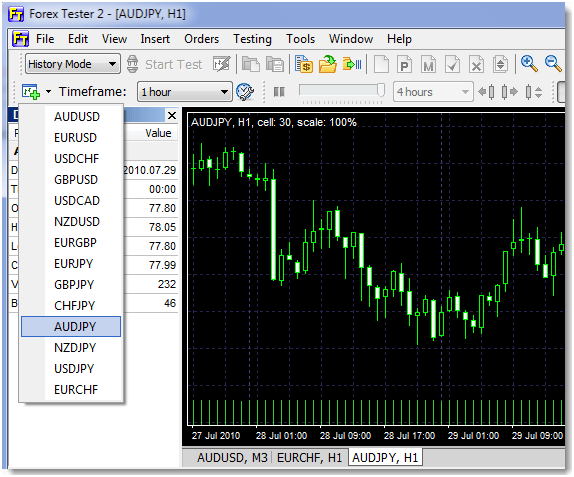Open the Timeframe 1 hour dropdown
The height and width of the screenshot is (477, 574).
(x=184, y=92)
